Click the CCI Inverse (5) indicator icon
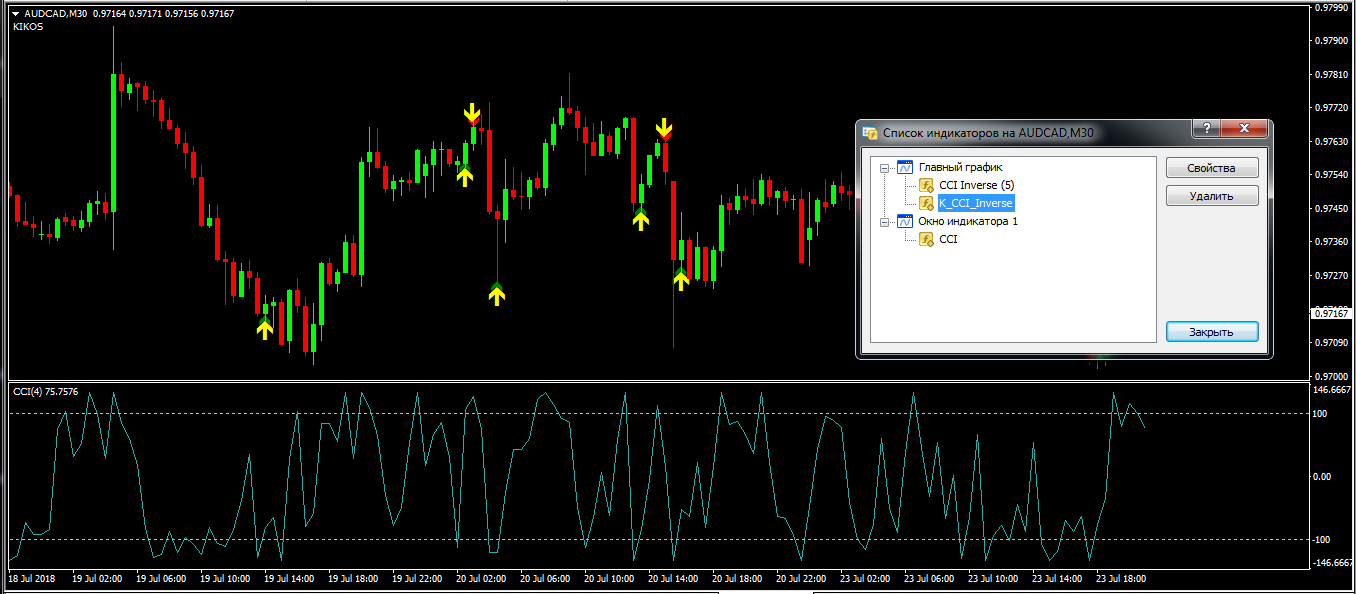 click(926, 186)
